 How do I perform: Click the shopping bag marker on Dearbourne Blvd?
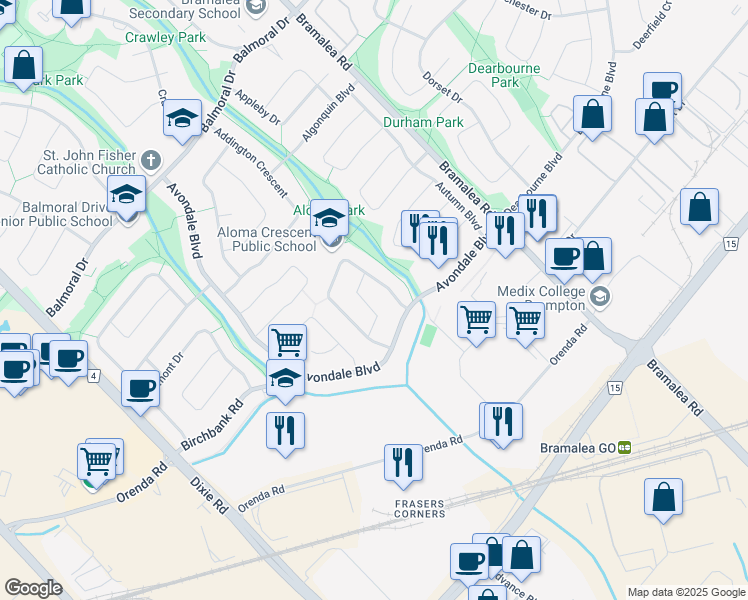coord(592,116)
